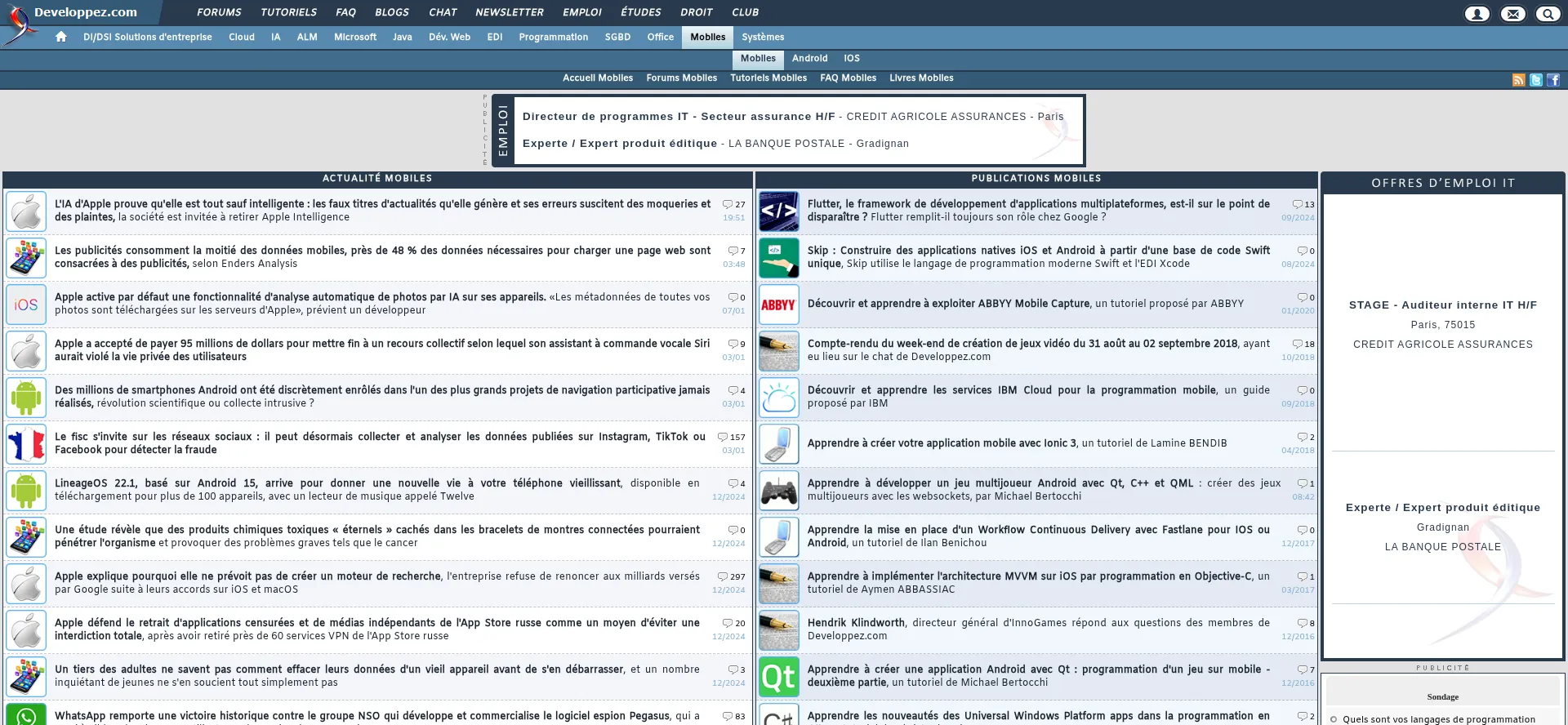Open Directeur de programmes IT job banner
This screenshot has height=725, width=1568.
[x=793, y=117]
